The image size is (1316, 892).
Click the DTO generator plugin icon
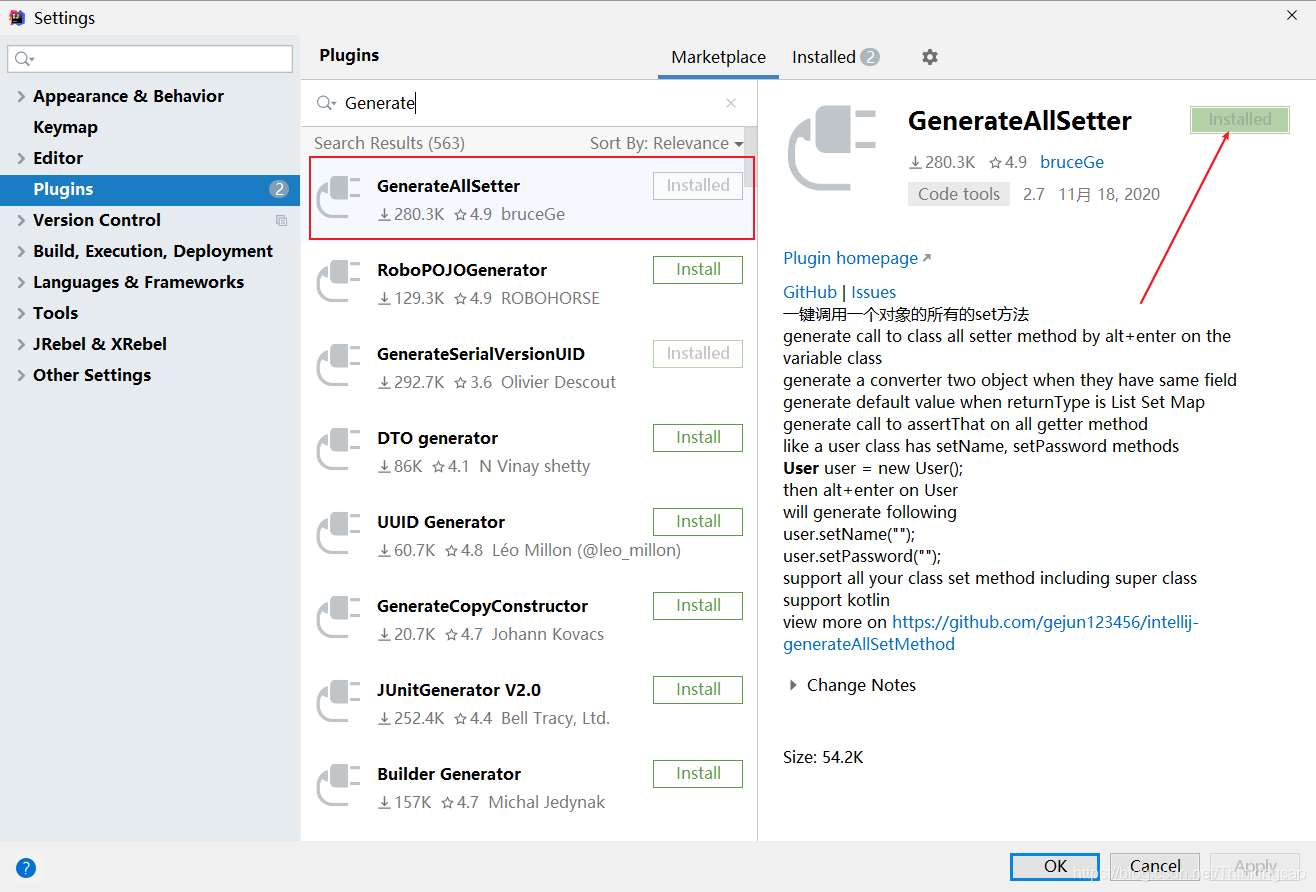click(338, 450)
